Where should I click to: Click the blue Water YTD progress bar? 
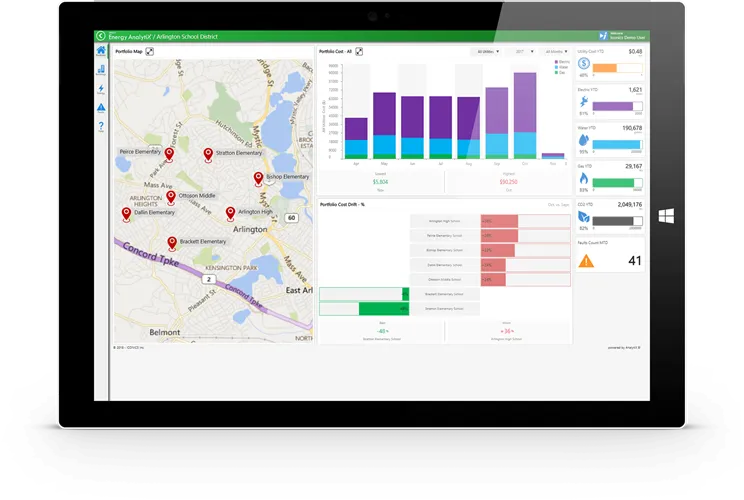click(617, 145)
